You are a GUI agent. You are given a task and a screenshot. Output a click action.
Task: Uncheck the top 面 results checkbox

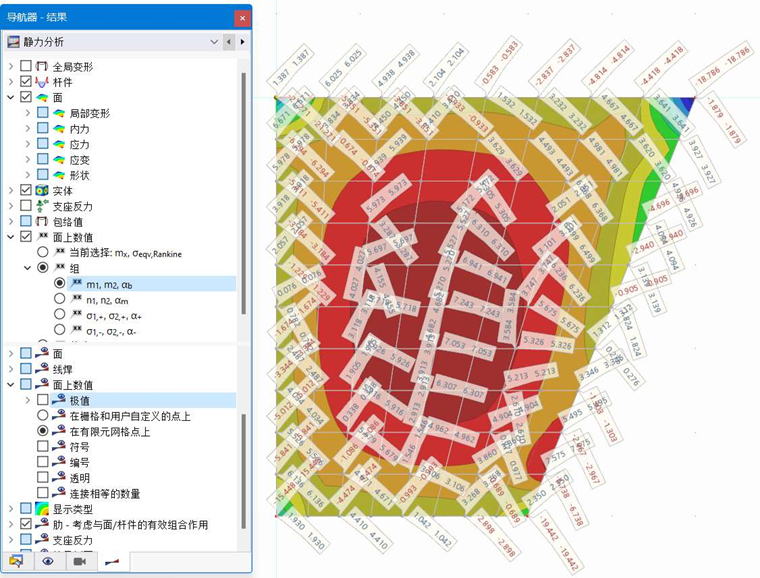tap(26, 97)
